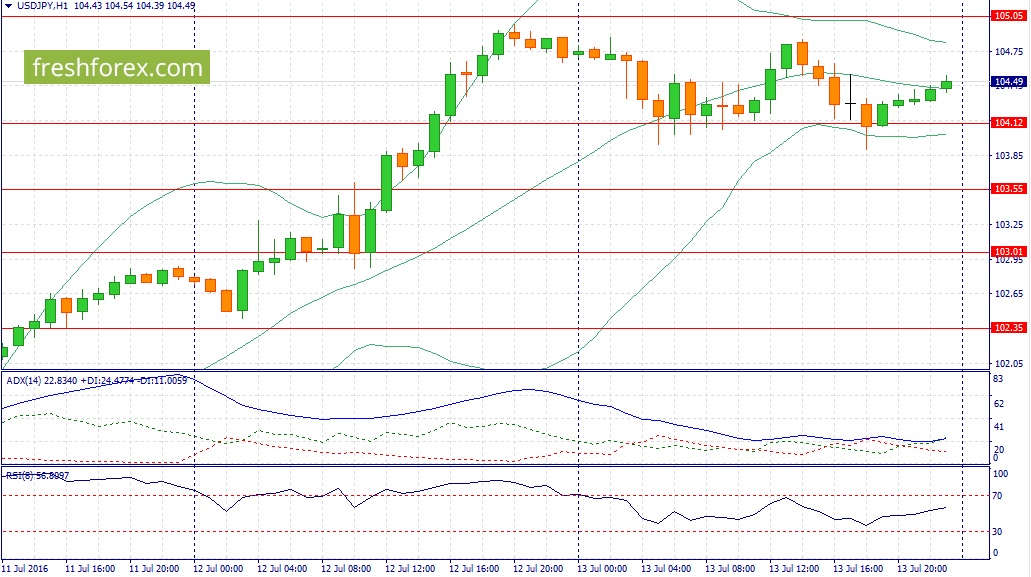The height and width of the screenshot is (577, 1031).
Task: Select the 12 Jul 00:00 time marker
Action: coord(218,568)
